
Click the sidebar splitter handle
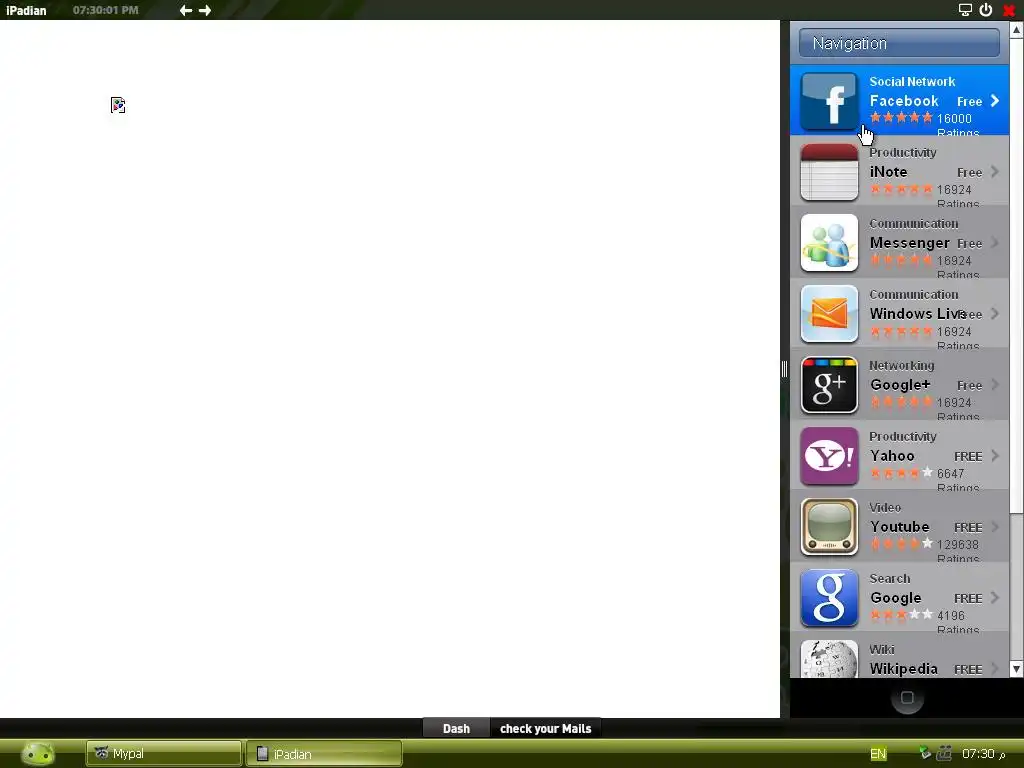pos(784,369)
